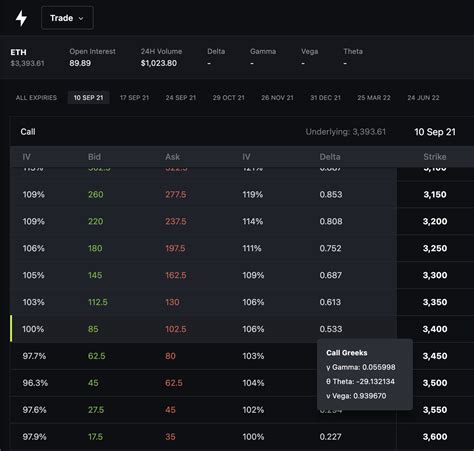474x451 pixels.
Task: Switch to the 24 SEP 21 expiry
Action: click(181, 98)
